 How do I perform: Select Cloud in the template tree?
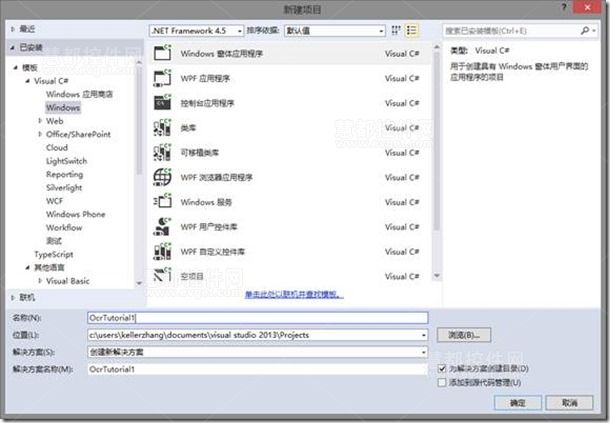pos(57,147)
